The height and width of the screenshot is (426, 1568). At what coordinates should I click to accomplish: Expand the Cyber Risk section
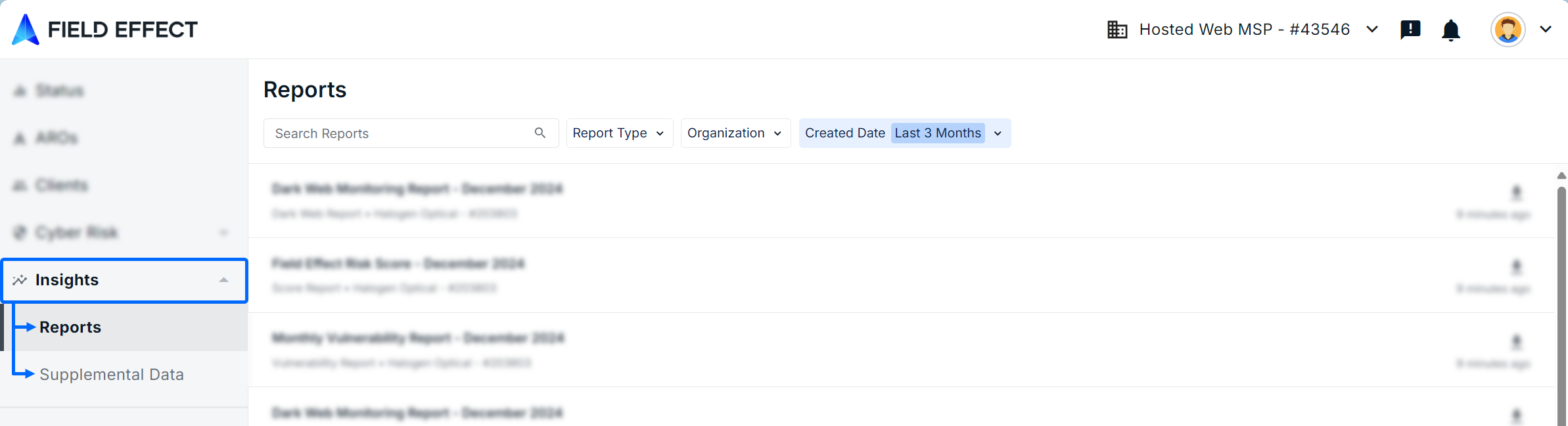(124, 233)
